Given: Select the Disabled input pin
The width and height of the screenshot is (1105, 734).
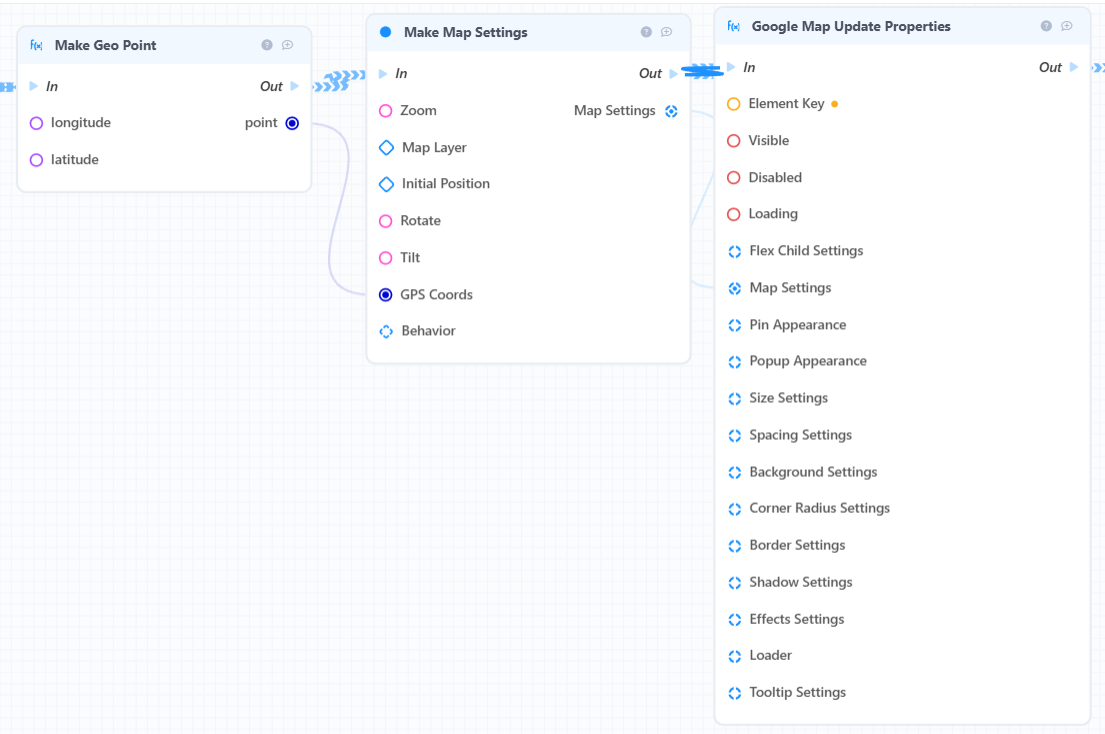Looking at the screenshot, I should [x=734, y=178].
